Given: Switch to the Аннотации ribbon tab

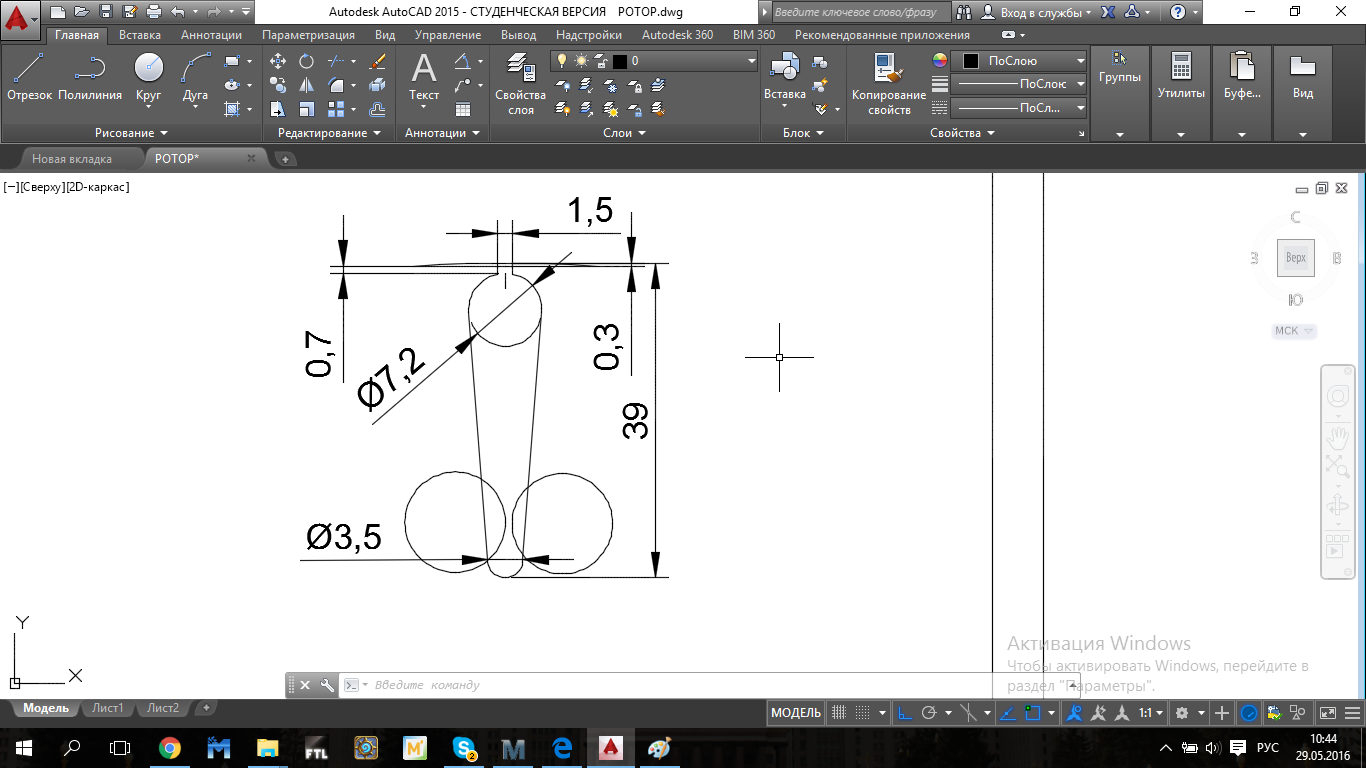Looking at the screenshot, I should (x=211, y=35).
